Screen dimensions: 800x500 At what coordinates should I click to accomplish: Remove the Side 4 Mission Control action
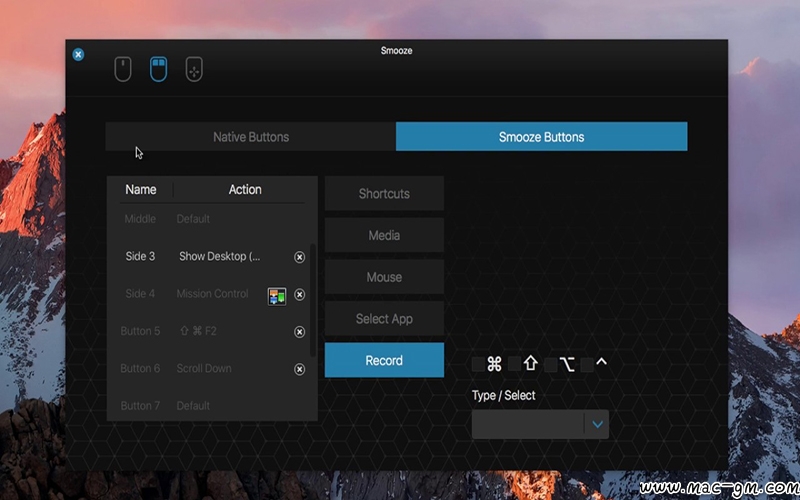click(x=299, y=294)
